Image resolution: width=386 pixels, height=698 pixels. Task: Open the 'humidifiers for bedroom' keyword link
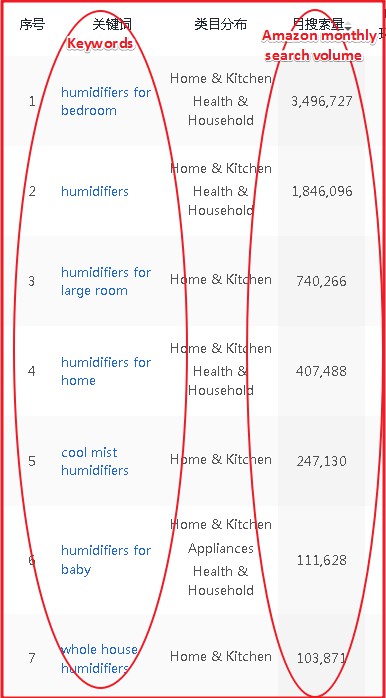tap(106, 101)
